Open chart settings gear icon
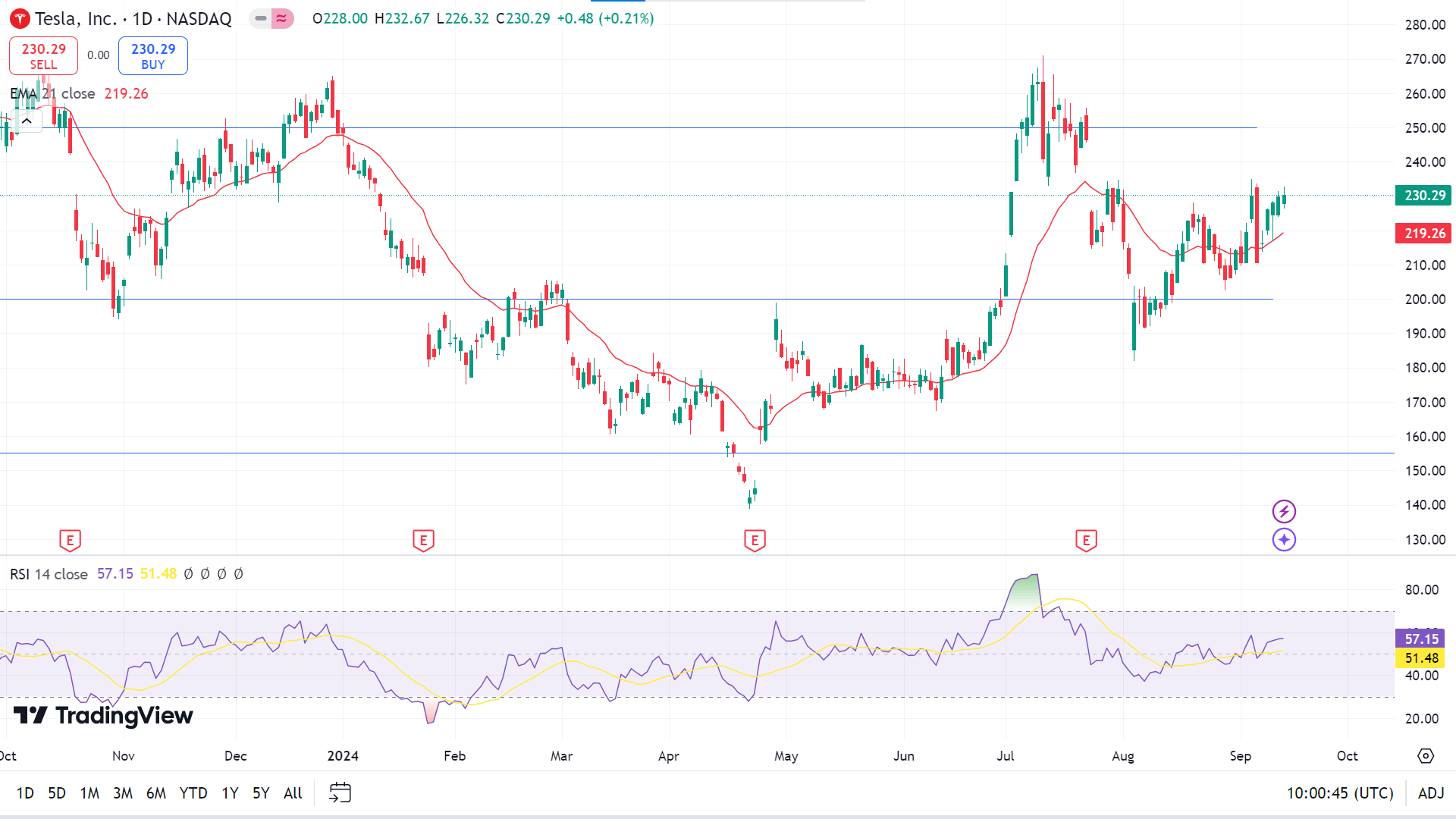Image resolution: width=1456 pixels, height=819 pixels. 1426,756
